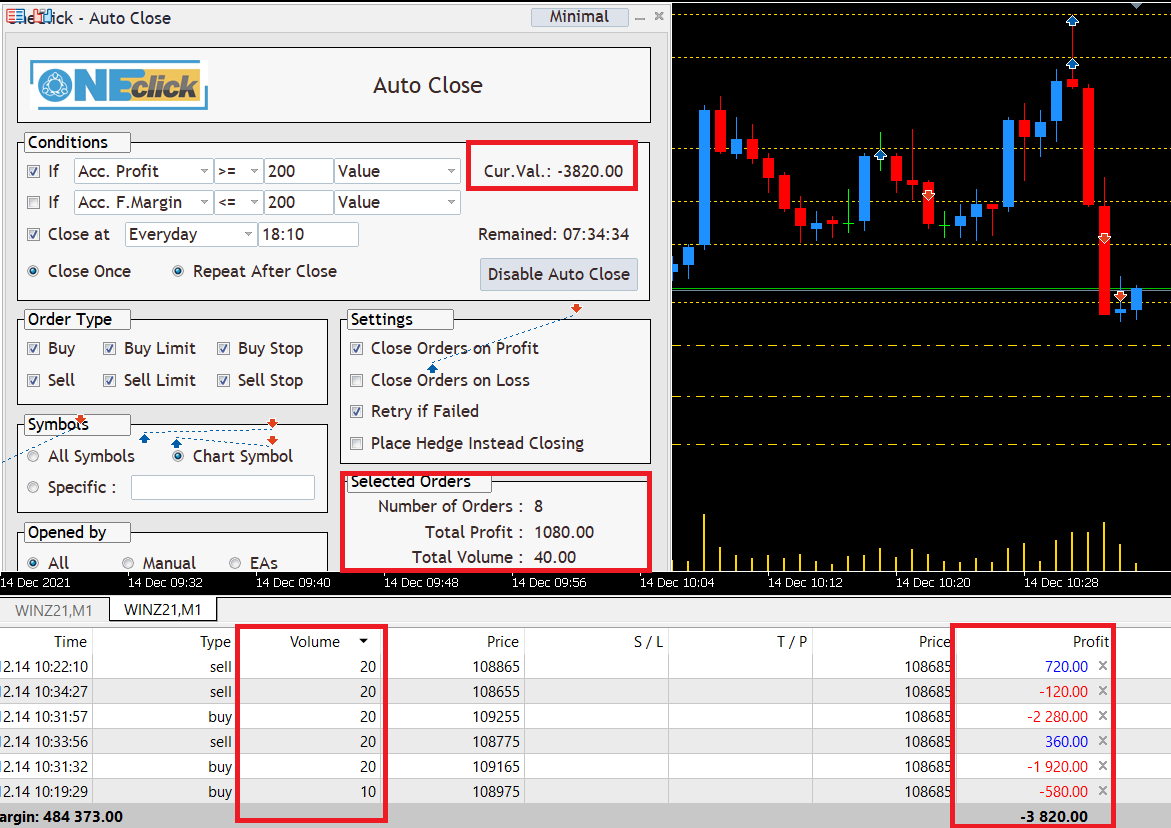Toggle Retry if Failed option
Image resolution: width=1171 pixels, height=828 pixels.
357,411
